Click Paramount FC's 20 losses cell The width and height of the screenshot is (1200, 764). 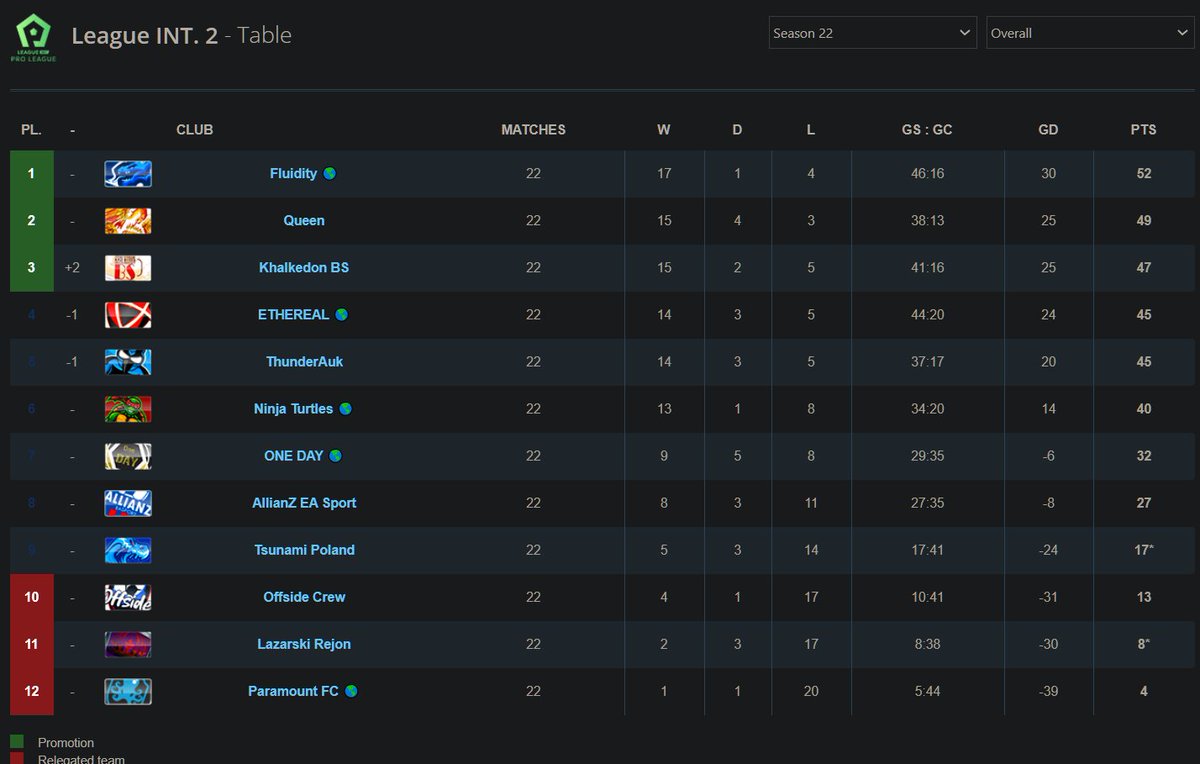point(811,691)
